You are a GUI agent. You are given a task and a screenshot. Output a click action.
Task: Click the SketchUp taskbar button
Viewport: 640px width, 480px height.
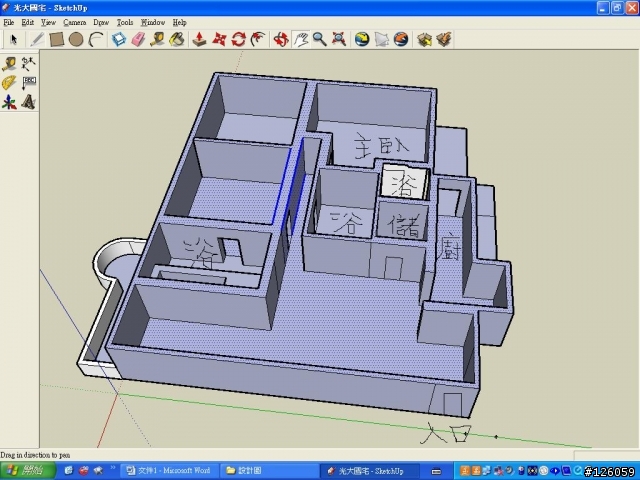pos(369,471)
